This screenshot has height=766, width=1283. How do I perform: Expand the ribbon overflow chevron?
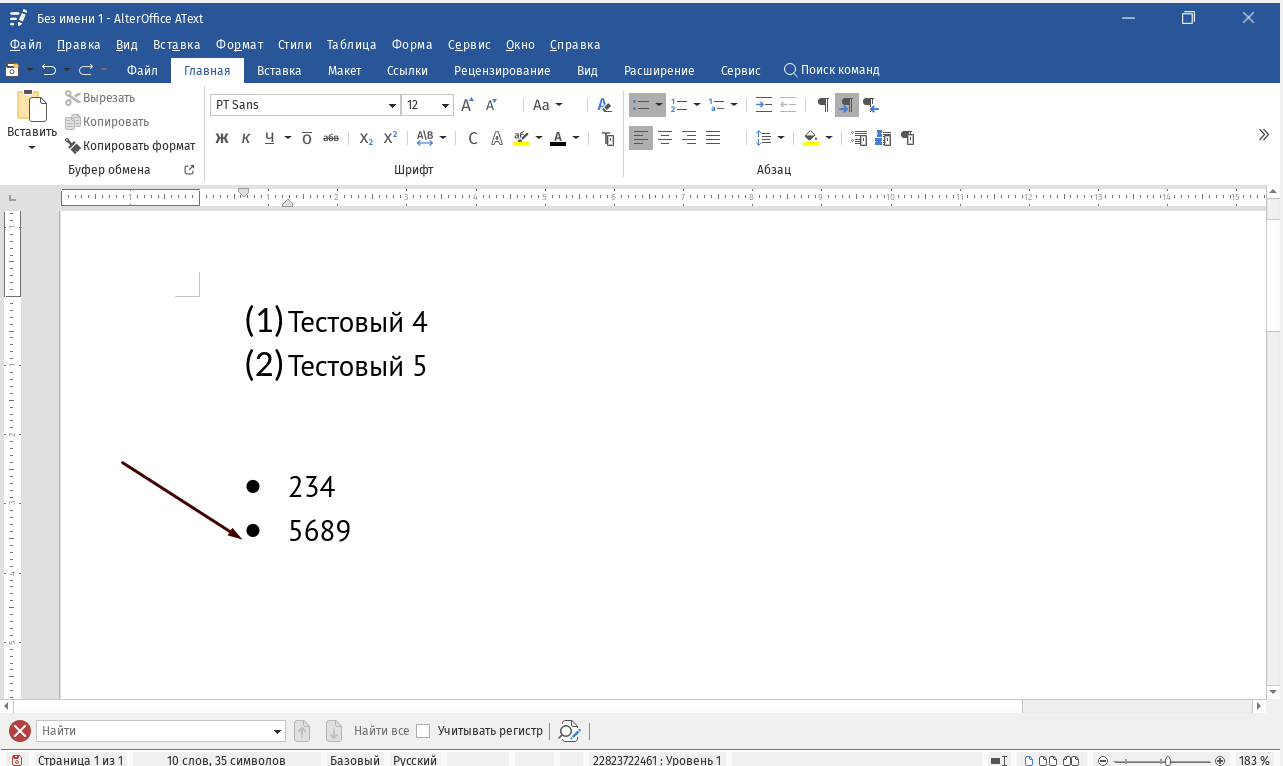(1264, 135)
